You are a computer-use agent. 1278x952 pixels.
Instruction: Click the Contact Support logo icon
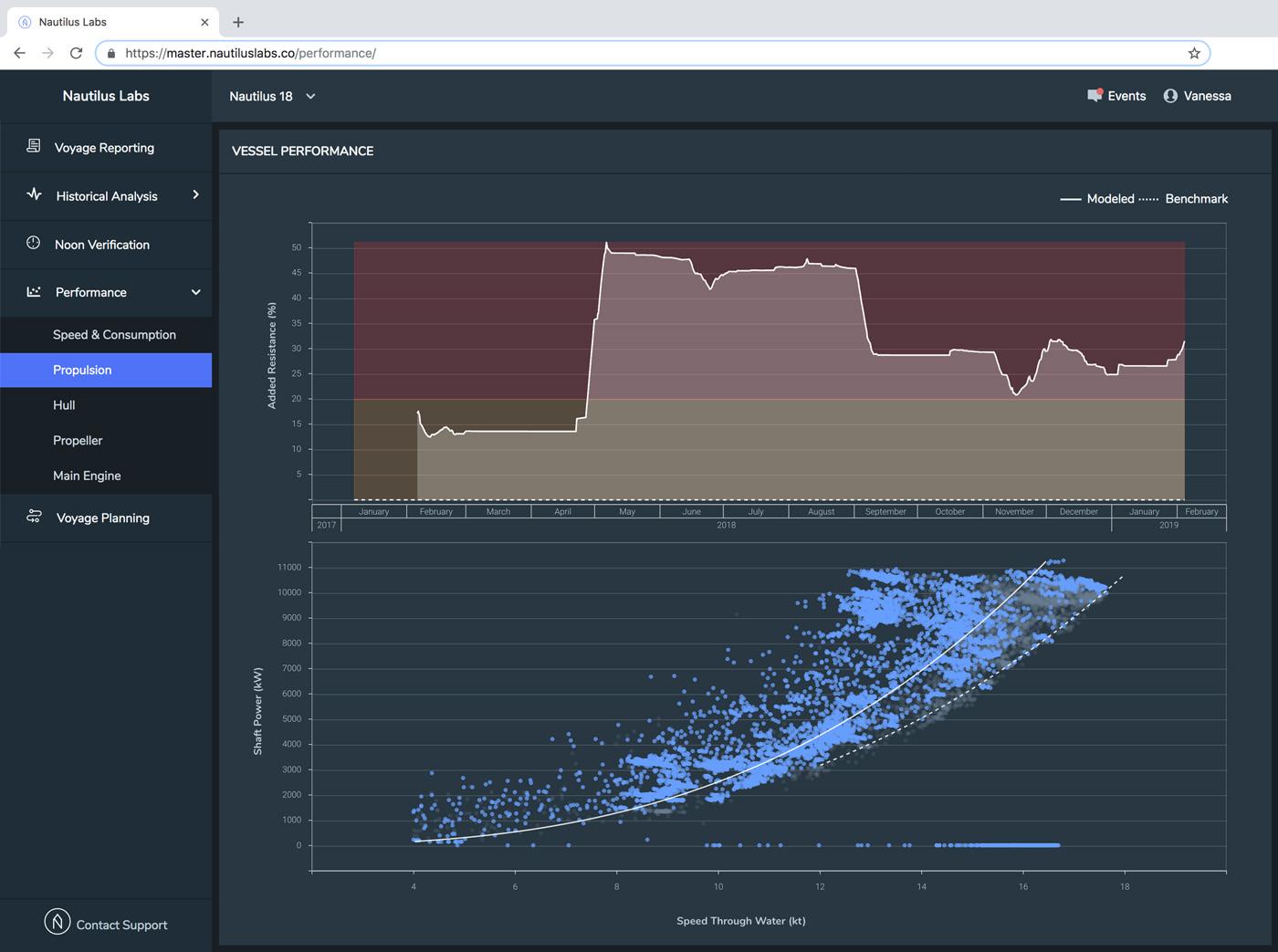click(x=58, y=922)
